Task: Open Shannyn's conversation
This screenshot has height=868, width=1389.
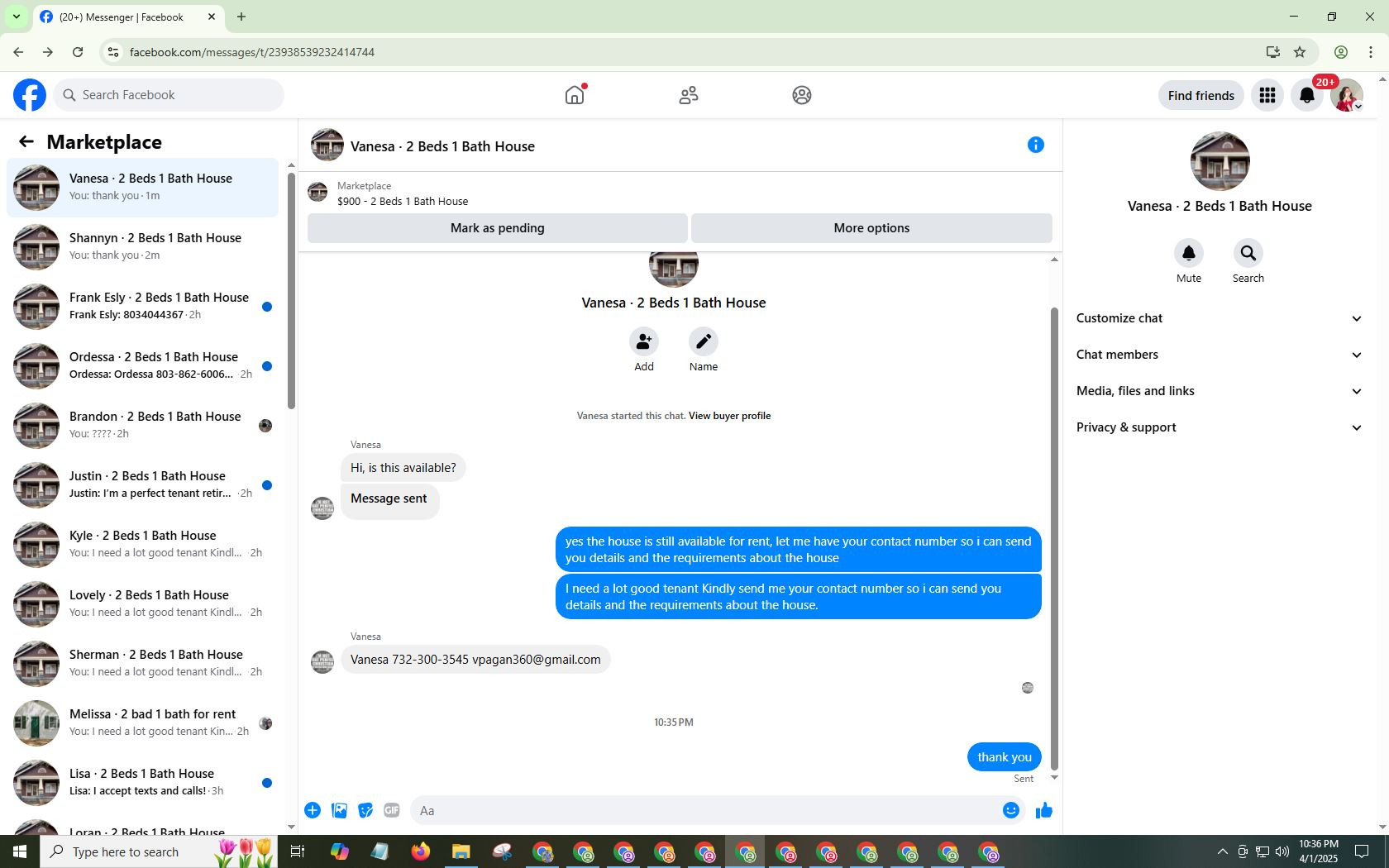Action: coord(142,246)
